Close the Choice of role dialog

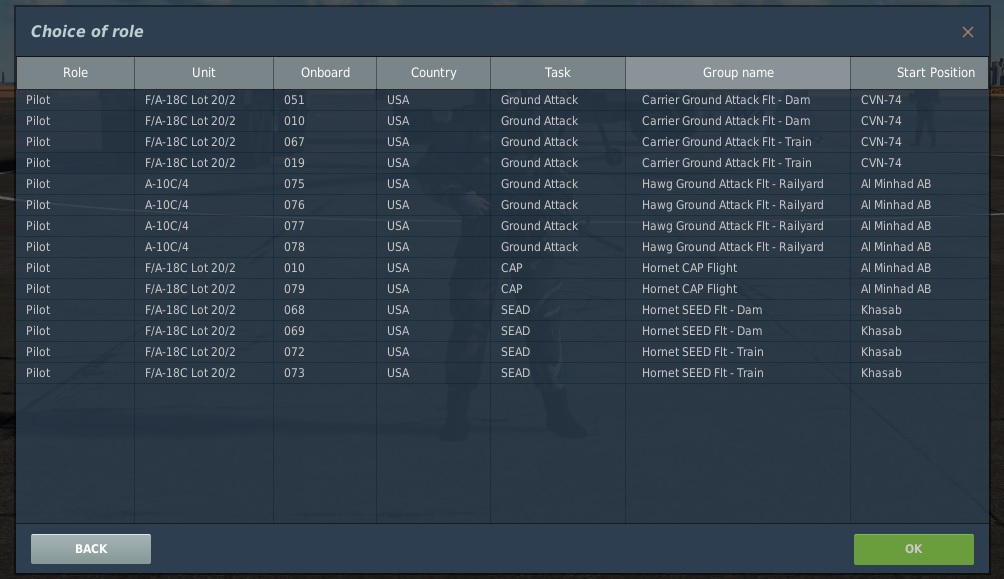[x=967, y=32]
